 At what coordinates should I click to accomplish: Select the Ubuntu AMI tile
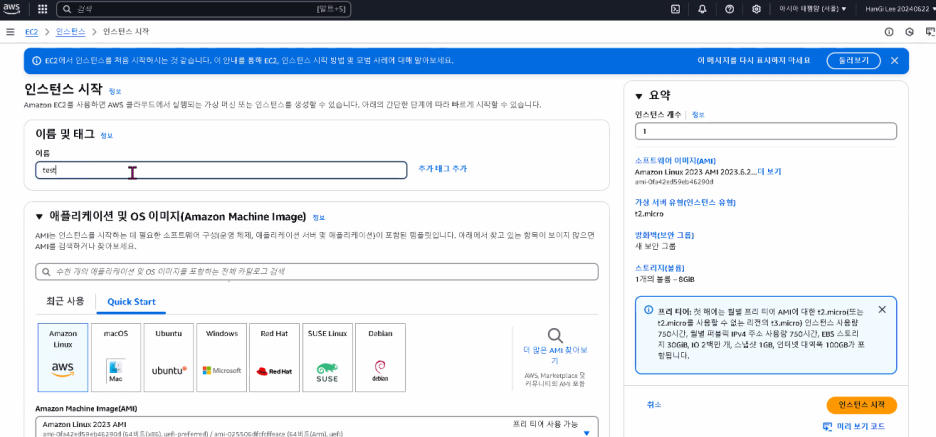point(168,358)
